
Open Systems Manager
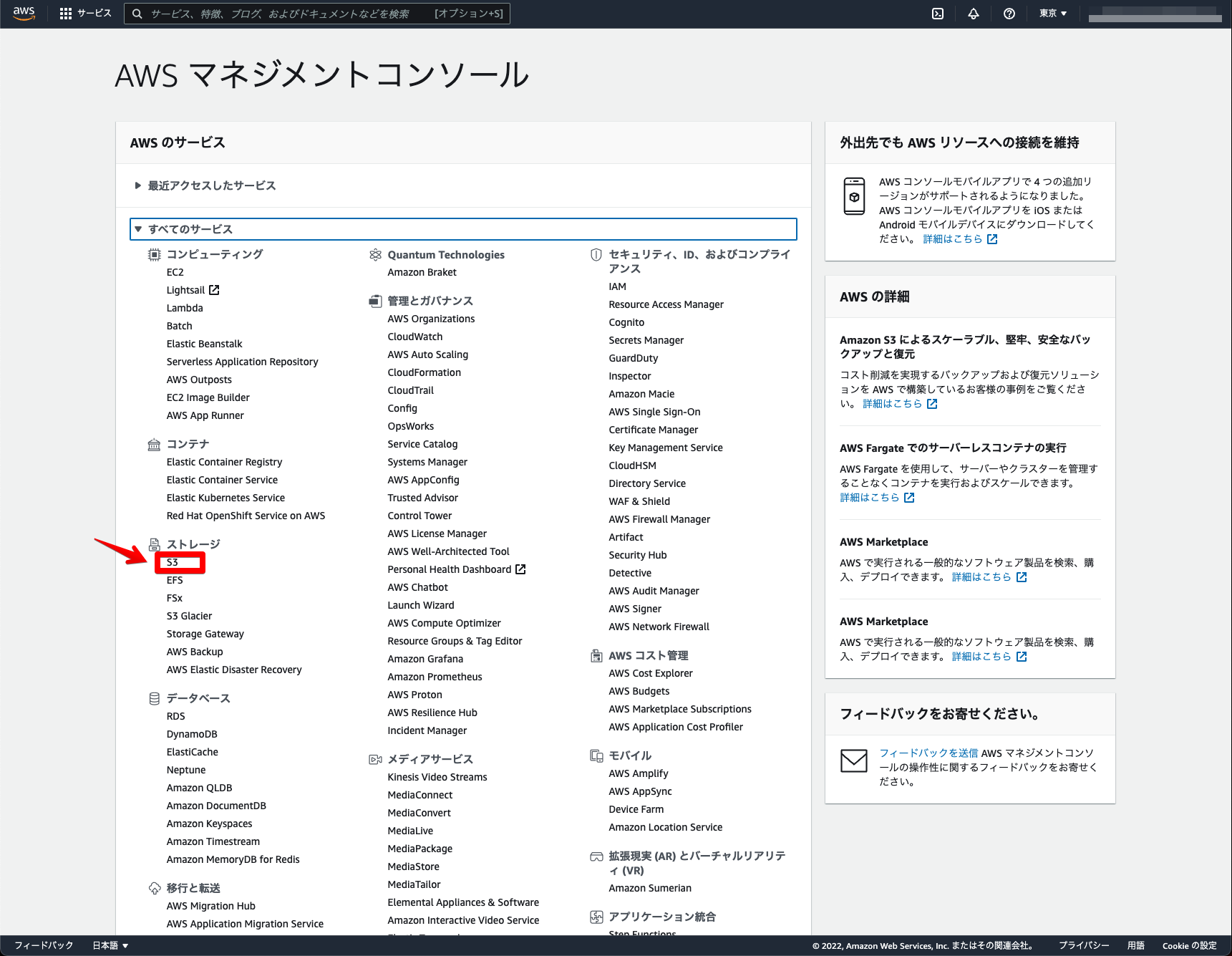[427, 462]
